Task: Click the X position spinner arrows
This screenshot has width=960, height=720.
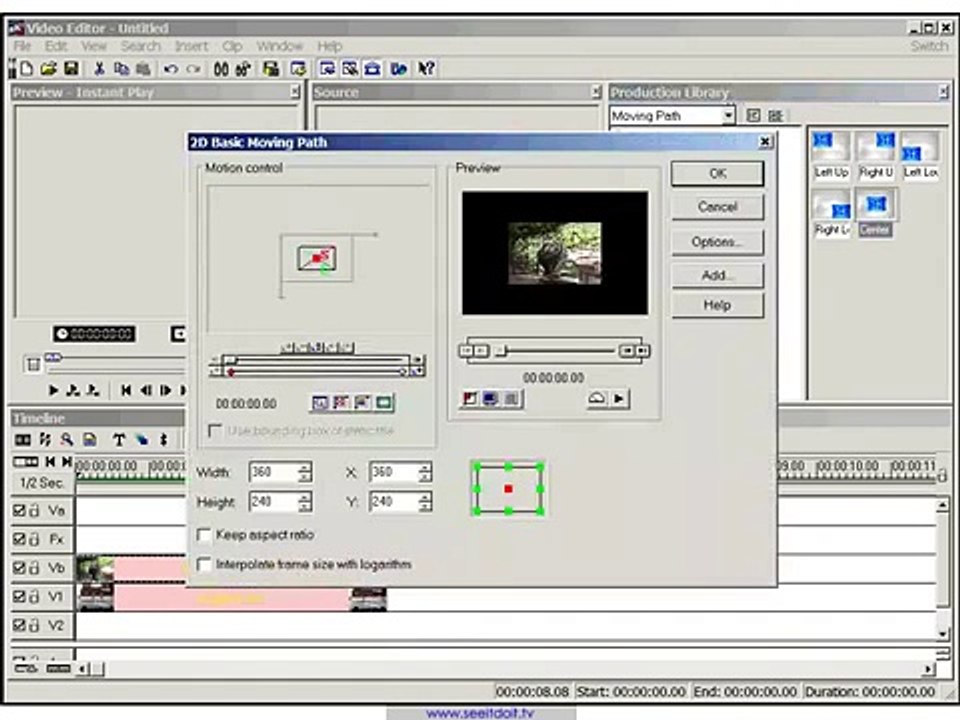Action: pyautogui.click(x=424, y=471)
